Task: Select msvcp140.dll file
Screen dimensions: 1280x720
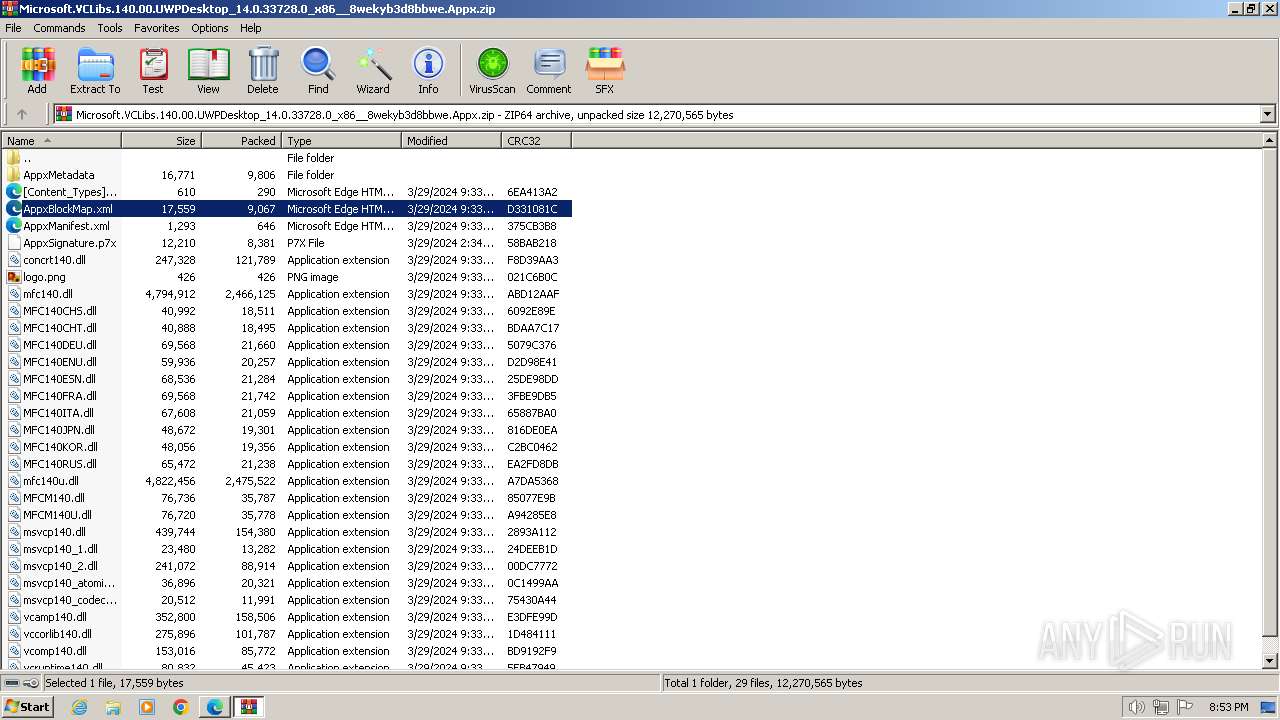Action: click(288, 532)
